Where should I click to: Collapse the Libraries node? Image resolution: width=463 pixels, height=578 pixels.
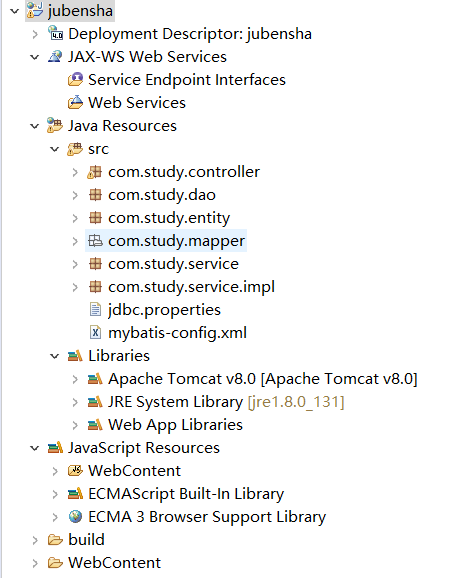click(x=55, y=356)
